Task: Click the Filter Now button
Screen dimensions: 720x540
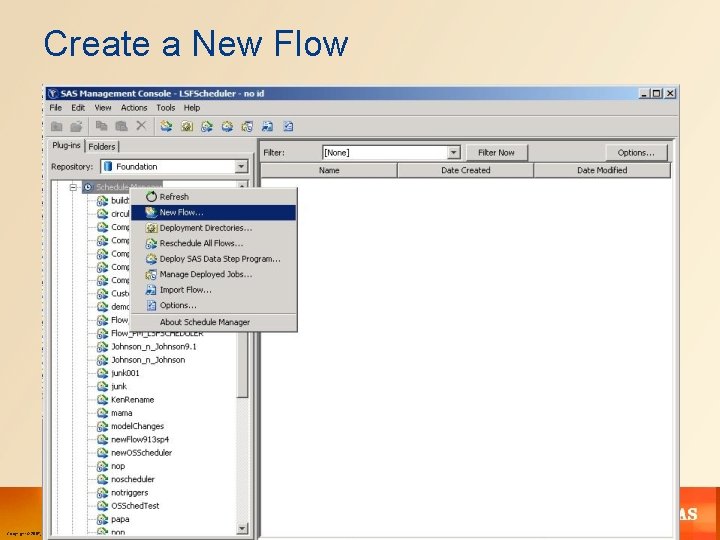Action: 496,152
